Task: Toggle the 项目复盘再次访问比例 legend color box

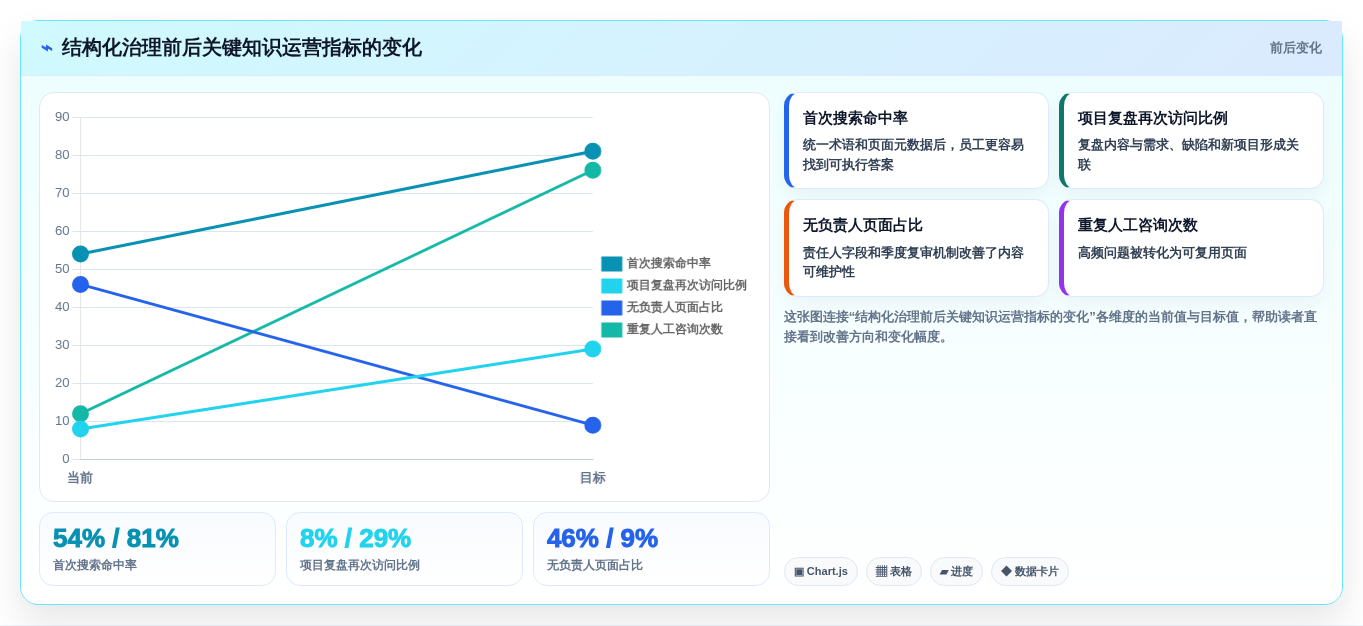Action: coord(611,286)
